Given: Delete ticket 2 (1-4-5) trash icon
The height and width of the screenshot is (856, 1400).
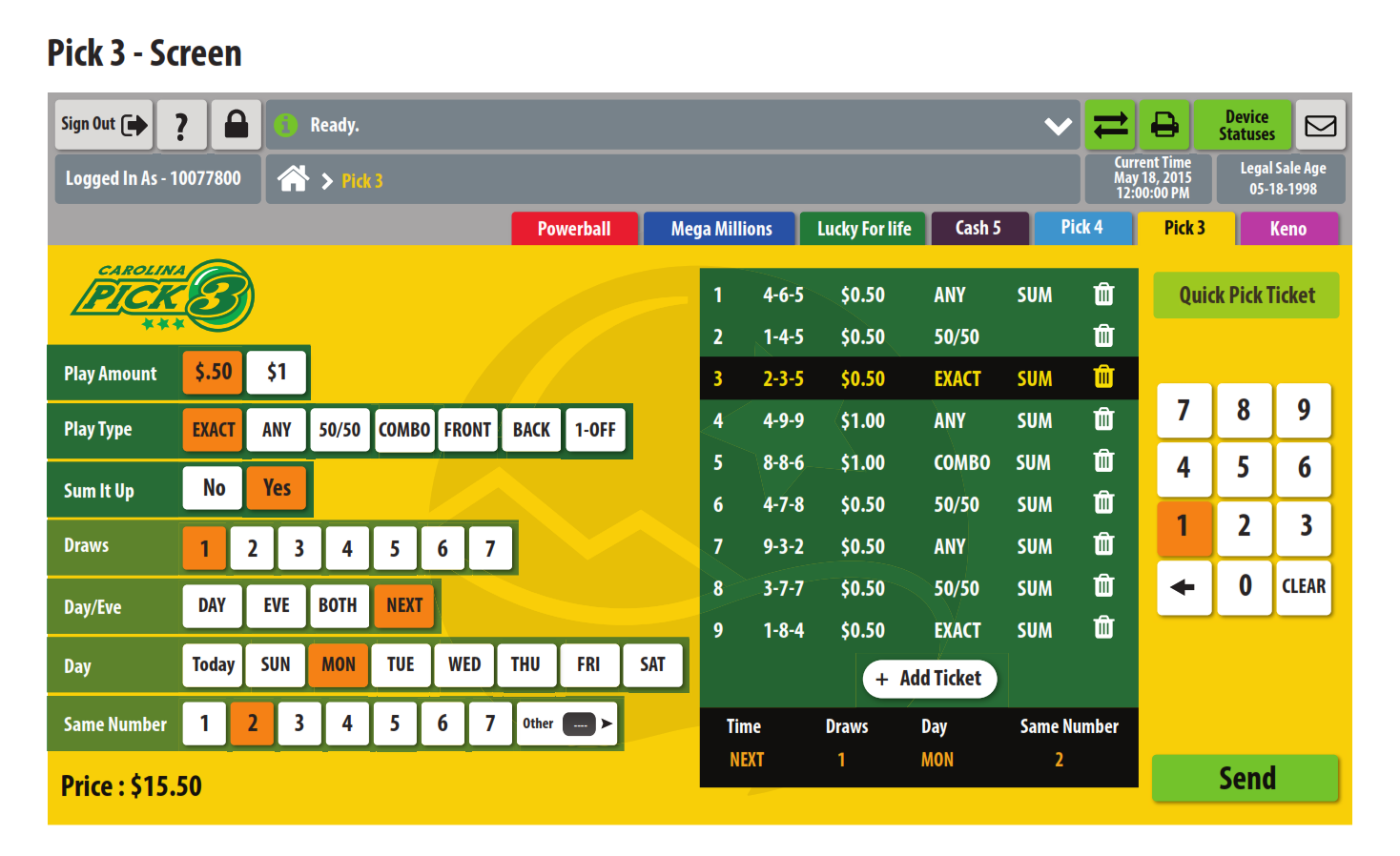Looking at the screenshot, I should 1103,336.
